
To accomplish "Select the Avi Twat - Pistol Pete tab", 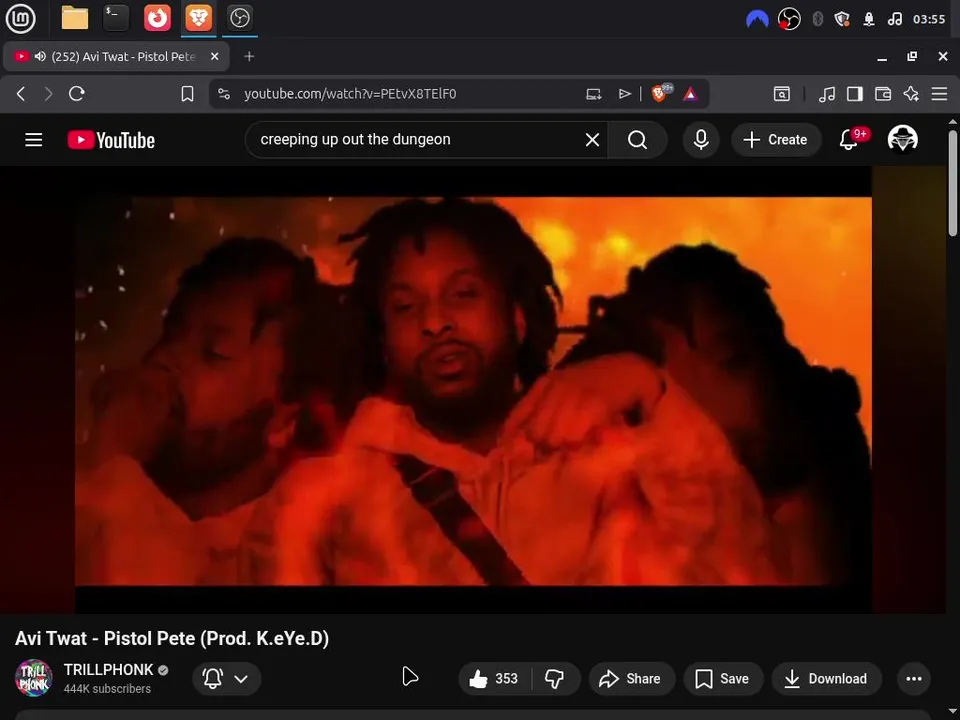I will coord(116,57).
